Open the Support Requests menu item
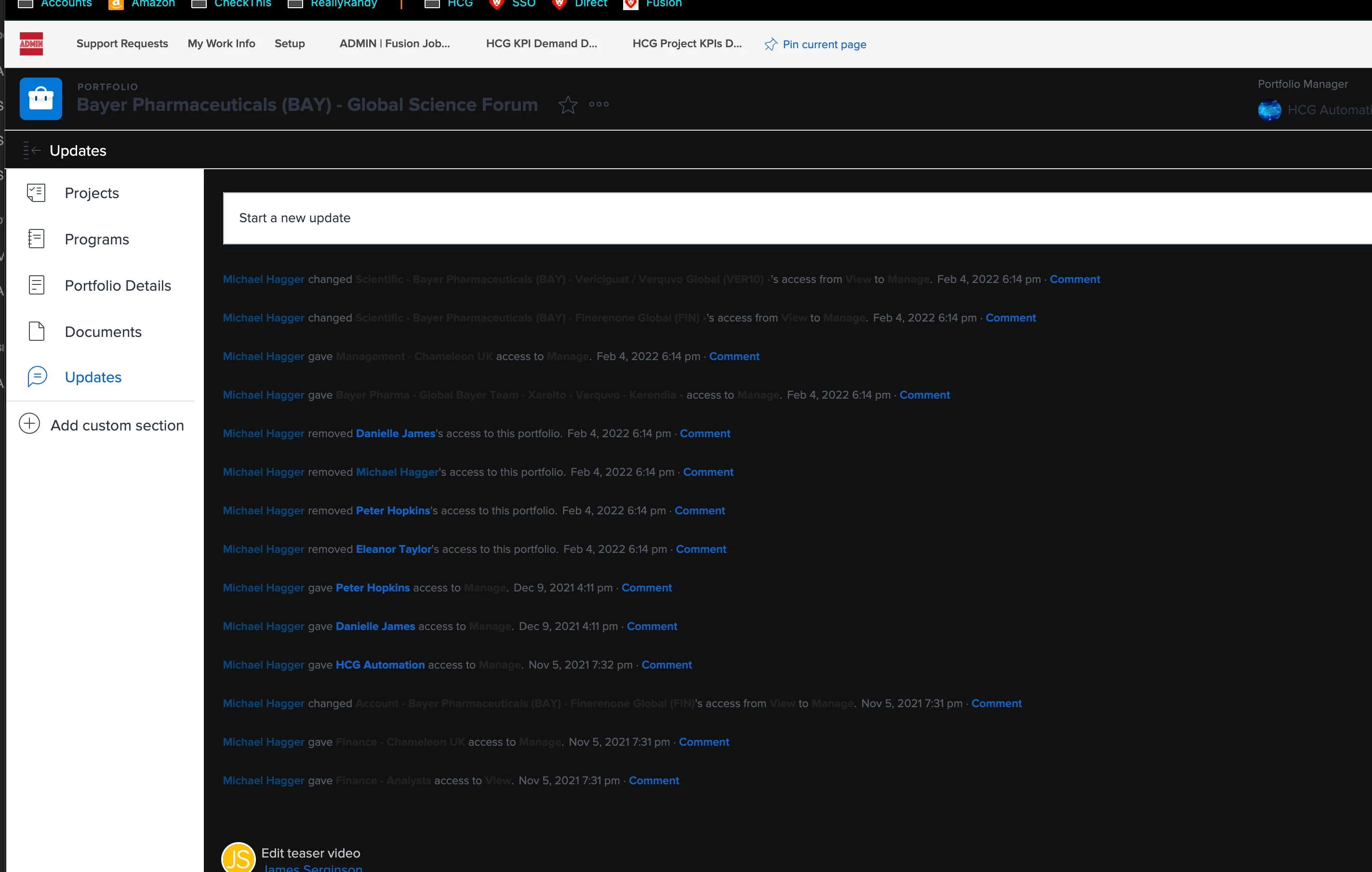 point(122,44)
